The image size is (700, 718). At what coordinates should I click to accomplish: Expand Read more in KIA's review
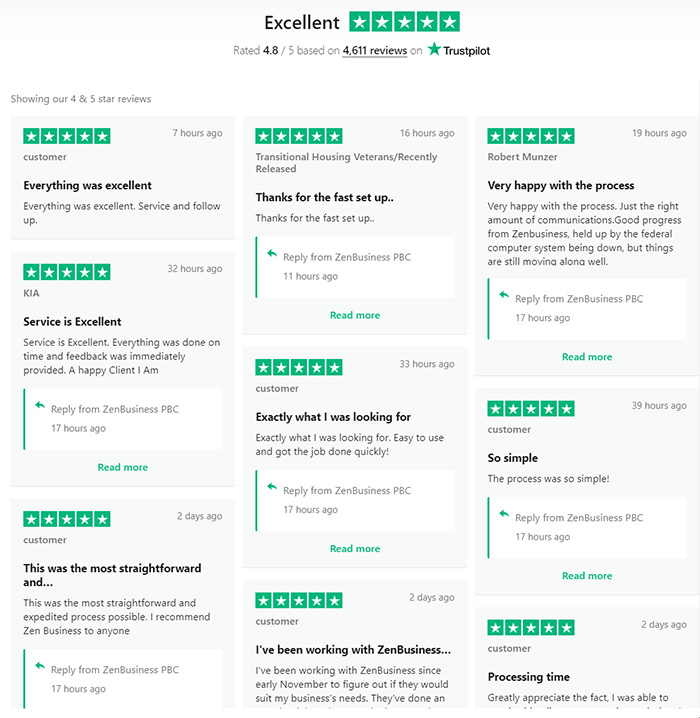click(123, 467)
